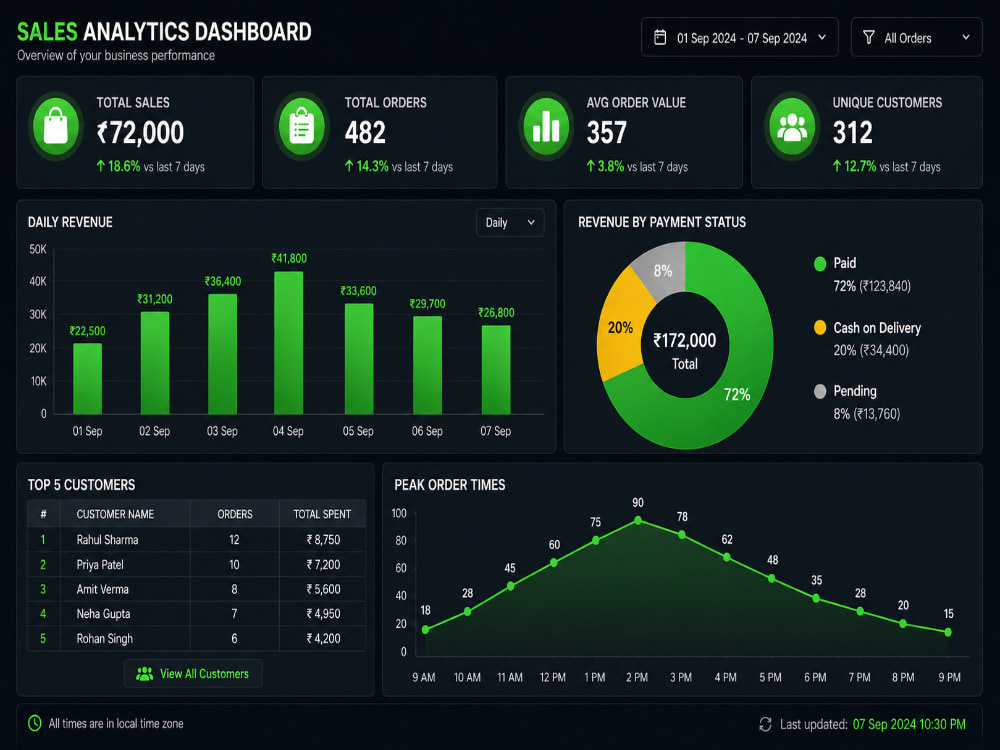Click the clipboard icon in Total Orders
The width and height of the screenshot is (1000, 750).
click(302, 126)
